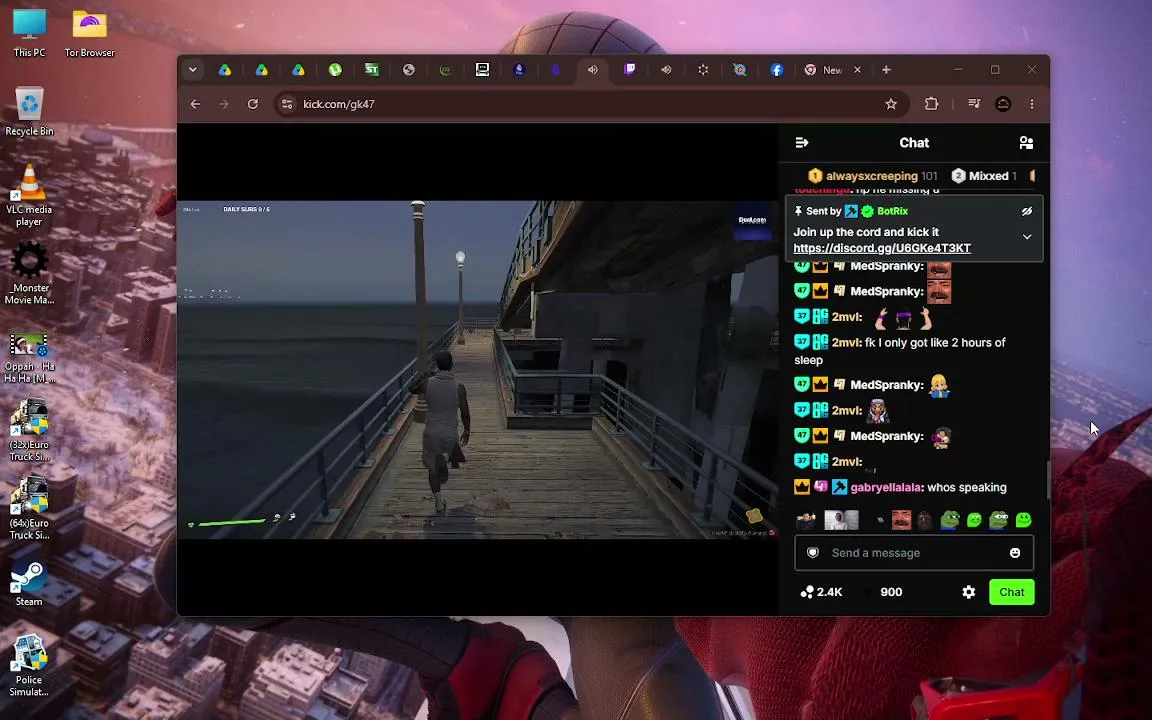Switch to the purple Twitch tab
This screenshot has width=1152, height=720.
pos(630,70)
